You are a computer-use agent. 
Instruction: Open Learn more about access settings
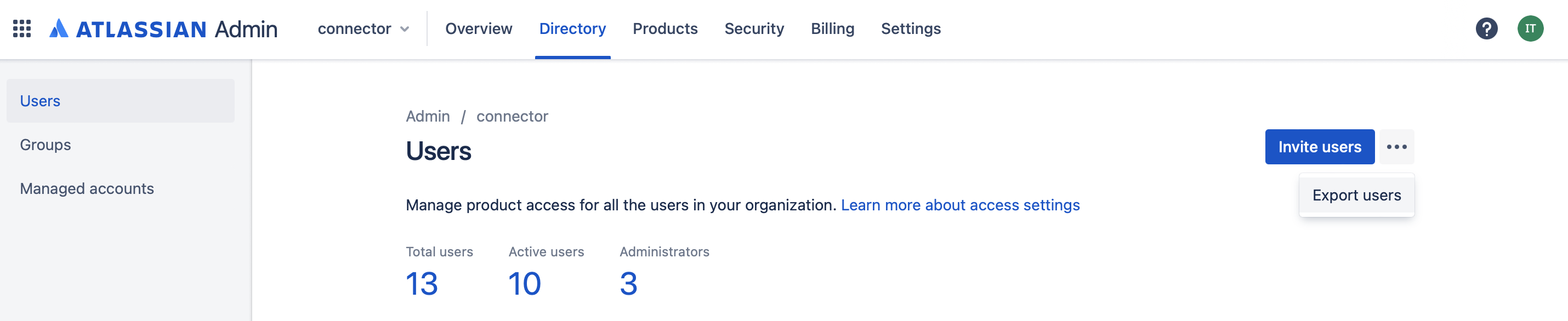point(961,205)
